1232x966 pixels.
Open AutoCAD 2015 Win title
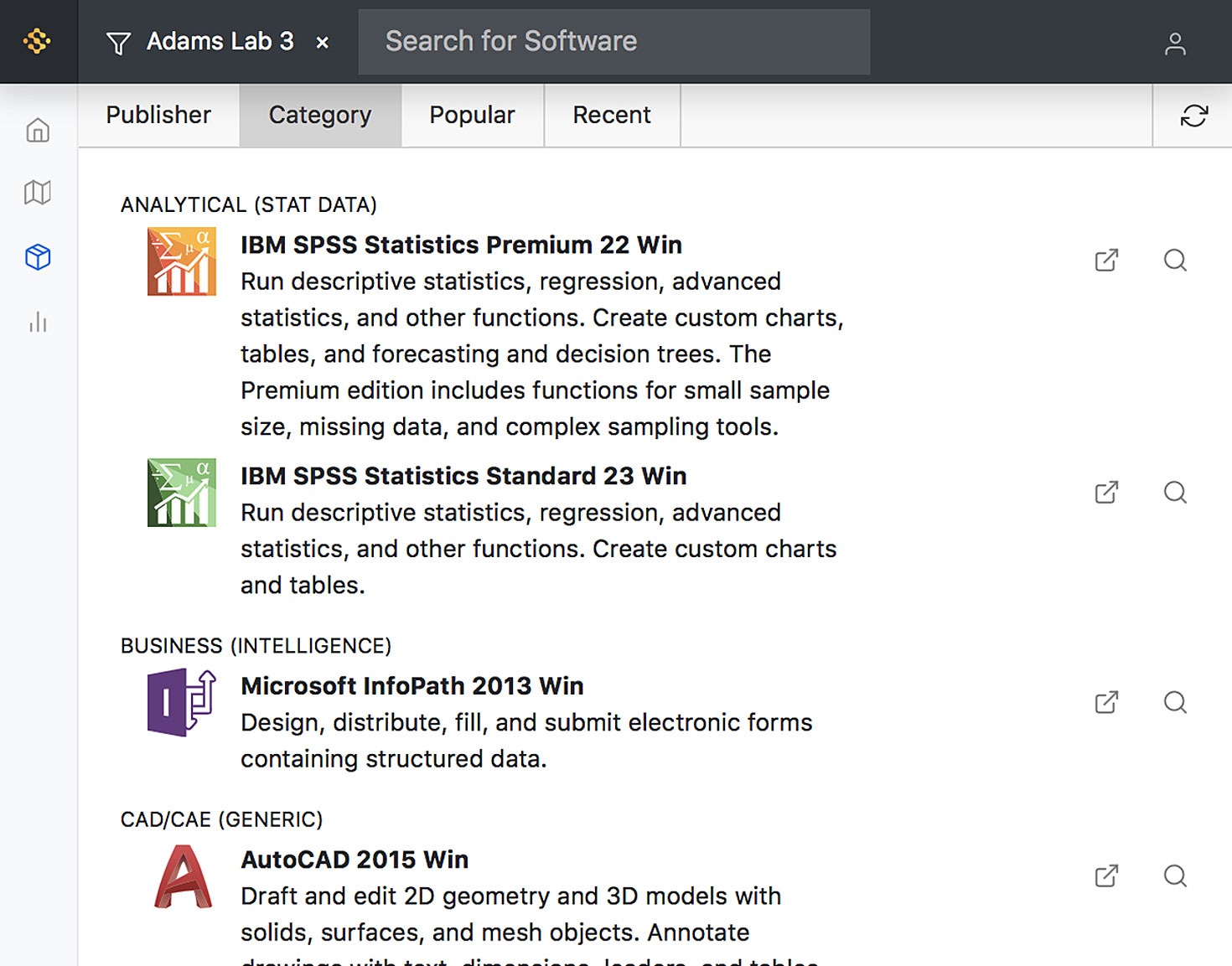click(x=355, y=860)
